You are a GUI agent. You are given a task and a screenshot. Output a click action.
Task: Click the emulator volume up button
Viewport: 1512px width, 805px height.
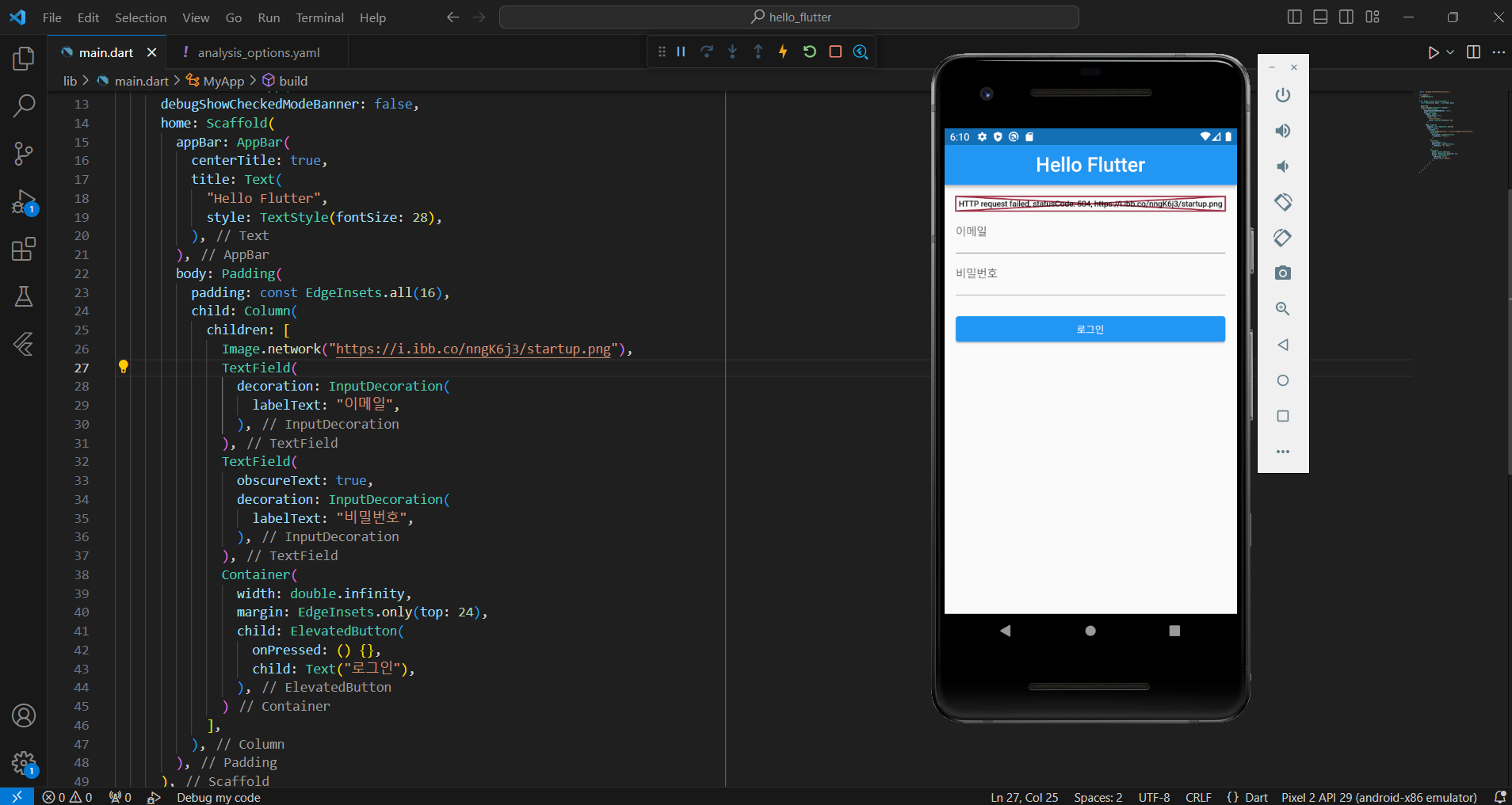point(1283,131)
